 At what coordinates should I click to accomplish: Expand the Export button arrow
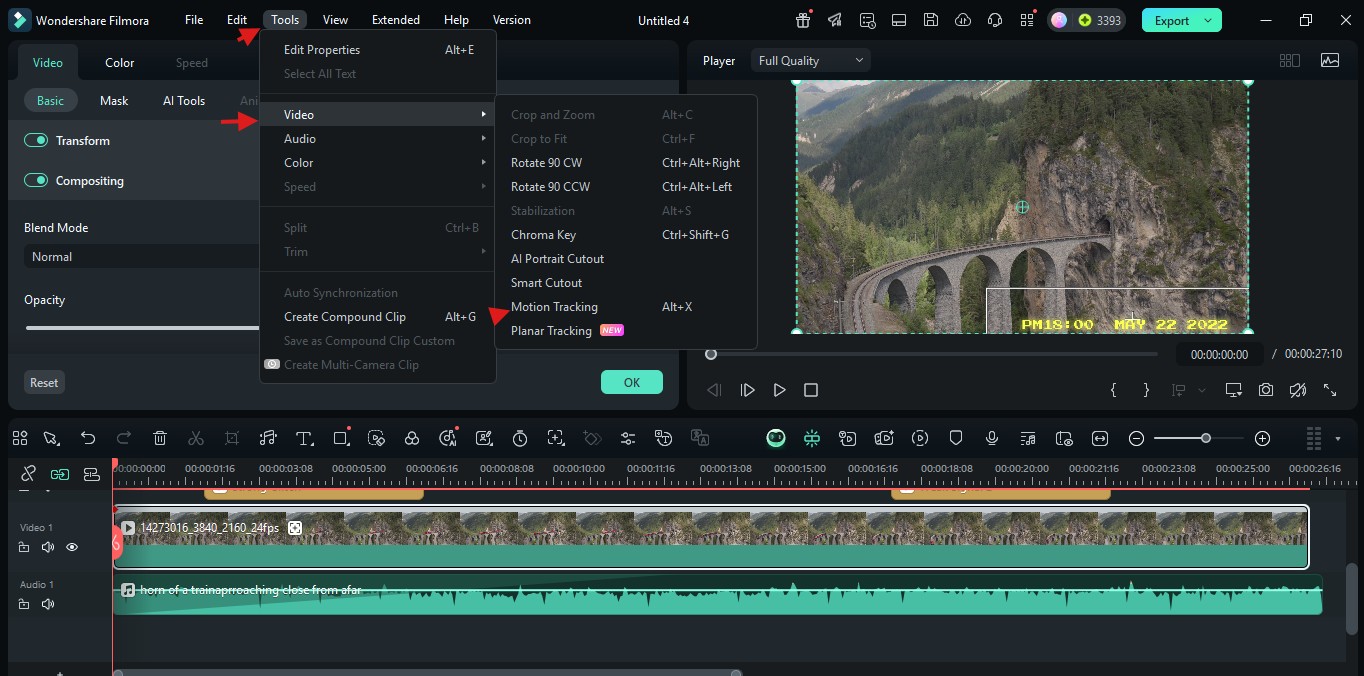coord(1209,20)
